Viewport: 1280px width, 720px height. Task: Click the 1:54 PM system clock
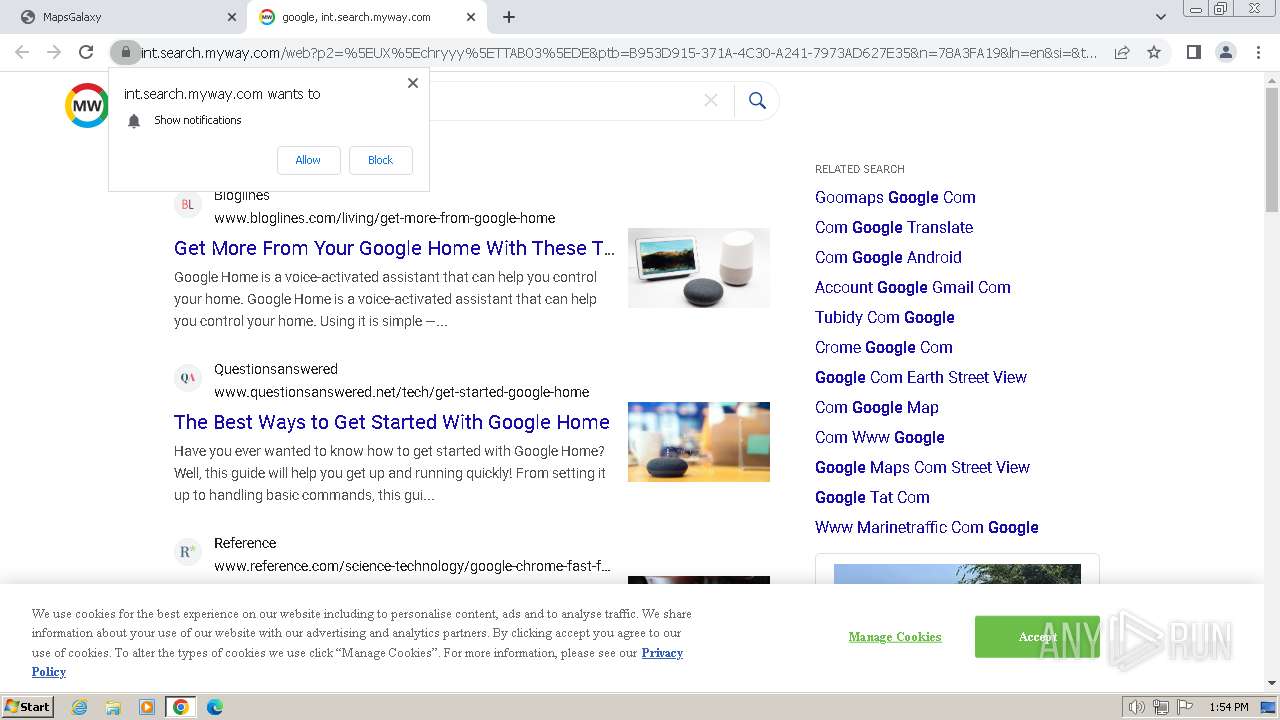click(1229, 707)
